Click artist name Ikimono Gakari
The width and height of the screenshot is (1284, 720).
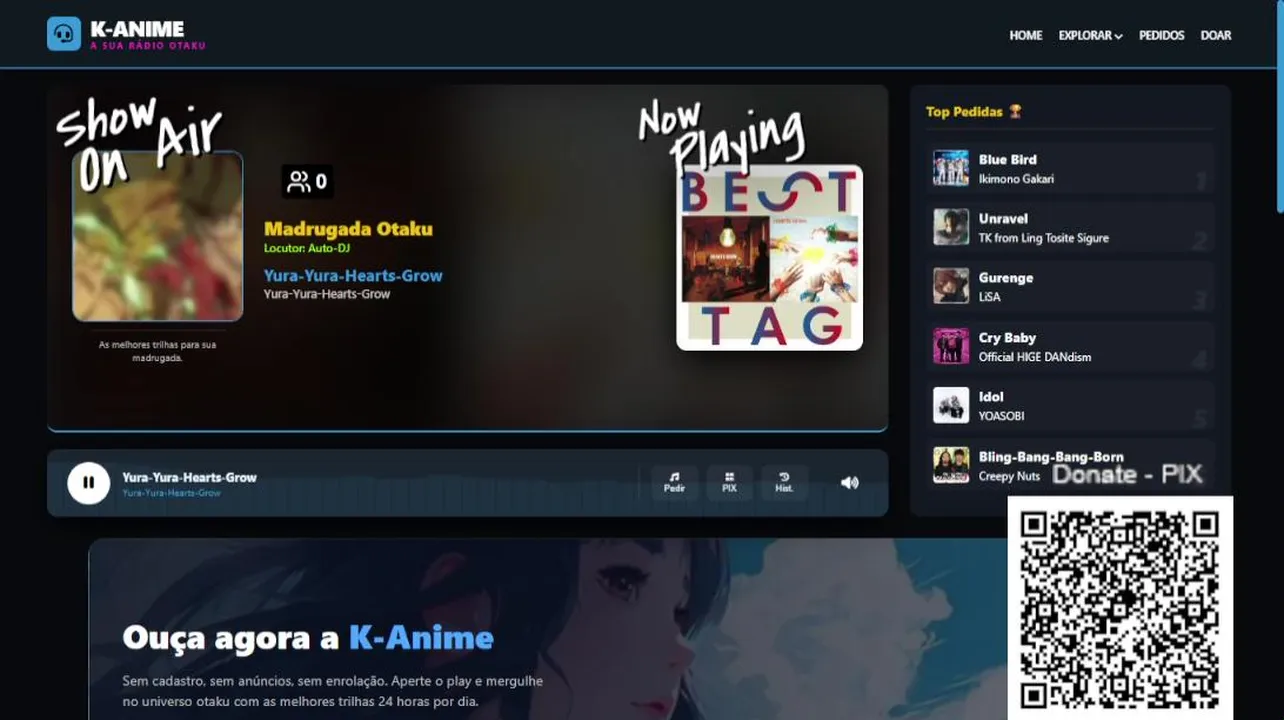click(1016, 179)
